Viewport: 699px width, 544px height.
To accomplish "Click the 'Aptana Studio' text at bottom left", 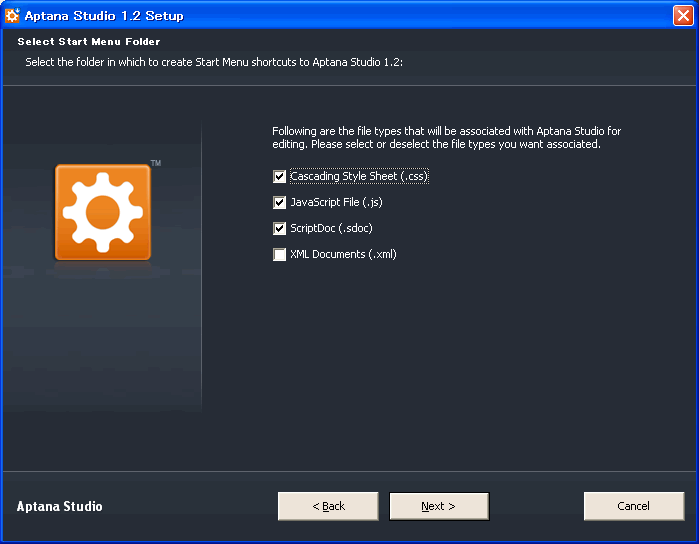I will pyautogui.click(x=59, y=507).
